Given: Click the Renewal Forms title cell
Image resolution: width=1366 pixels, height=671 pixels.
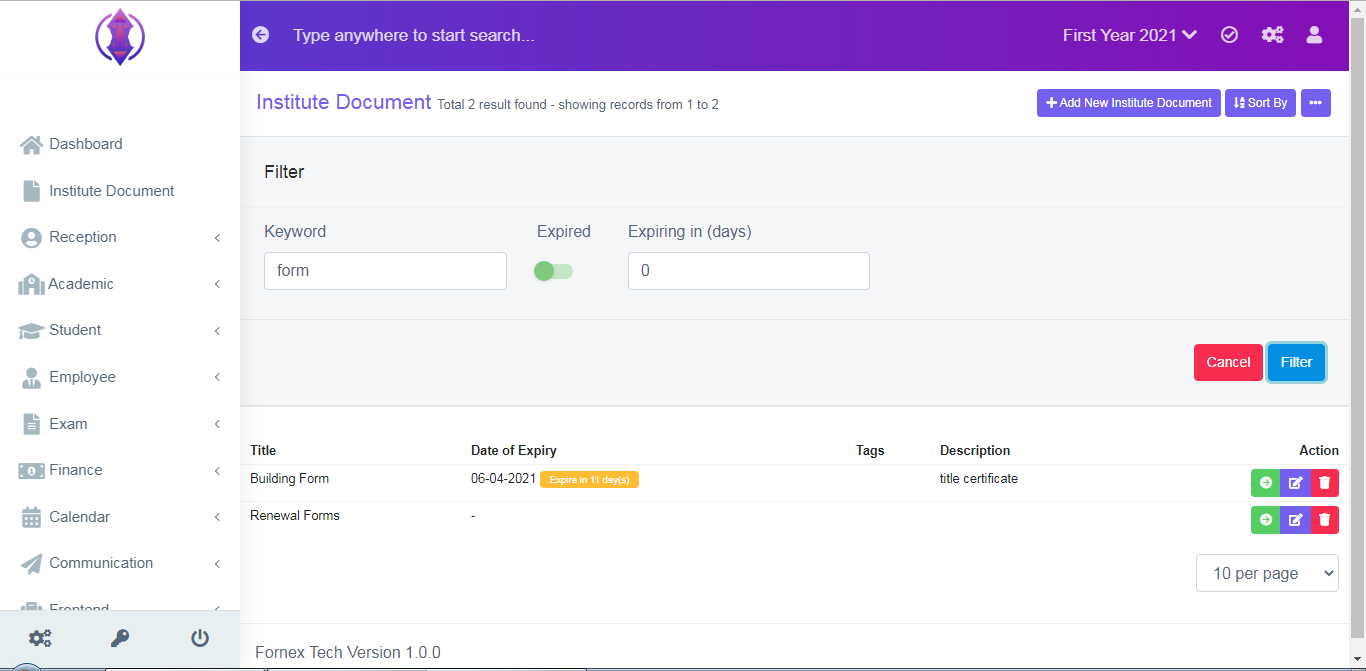Looking at the screenshot, I should pyautogui.click(x=295, y=516).
